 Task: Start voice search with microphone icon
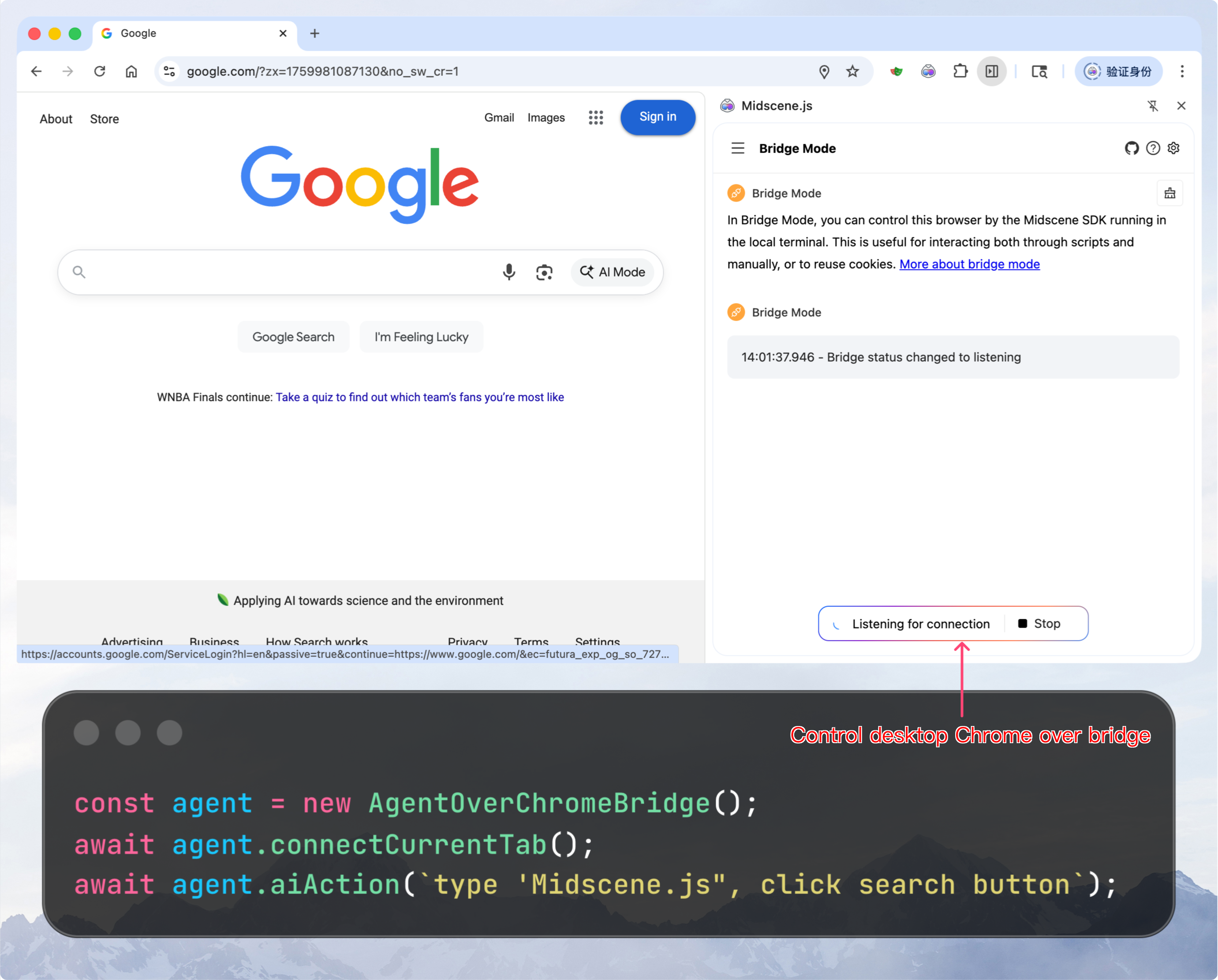pyautogui.click(x=508, y=272)
